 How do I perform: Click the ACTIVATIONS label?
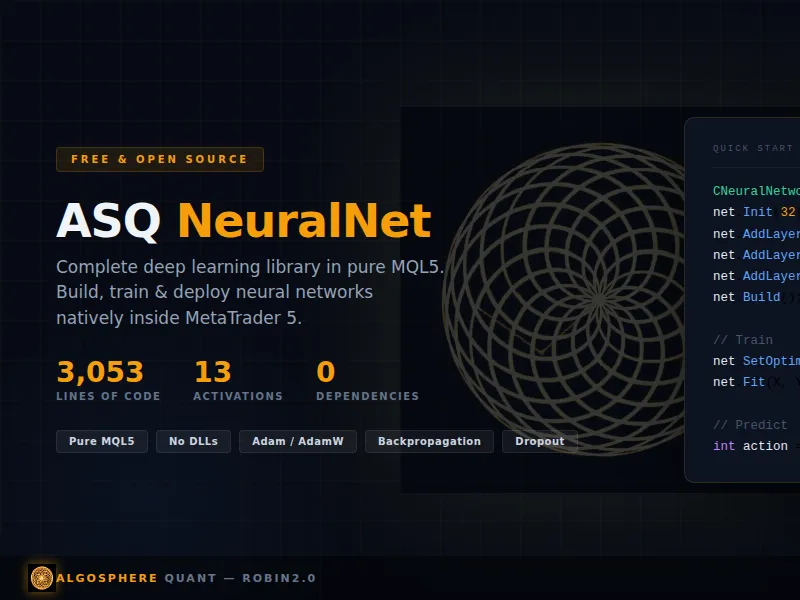point(238,396)
